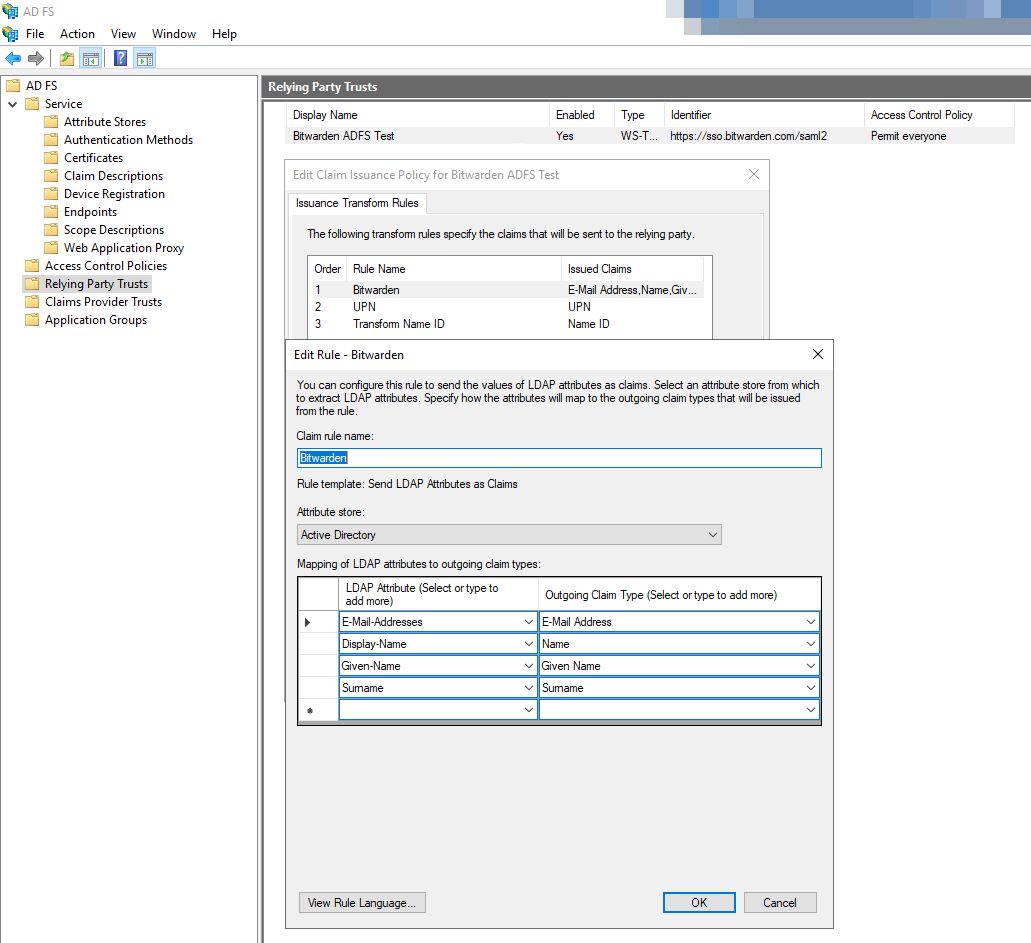Select the Certificates folder in tree

[x=93, y=158]
